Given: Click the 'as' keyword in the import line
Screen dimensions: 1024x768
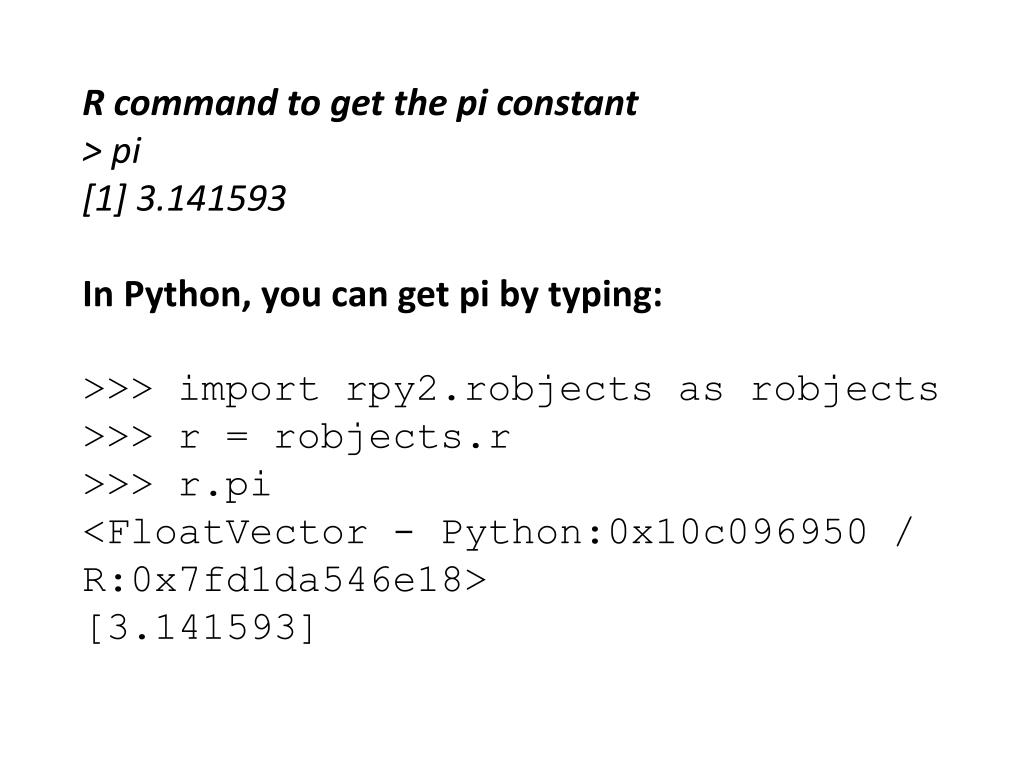Looking at the screenshot, I should pyautogui.click(x=701, y=391).
